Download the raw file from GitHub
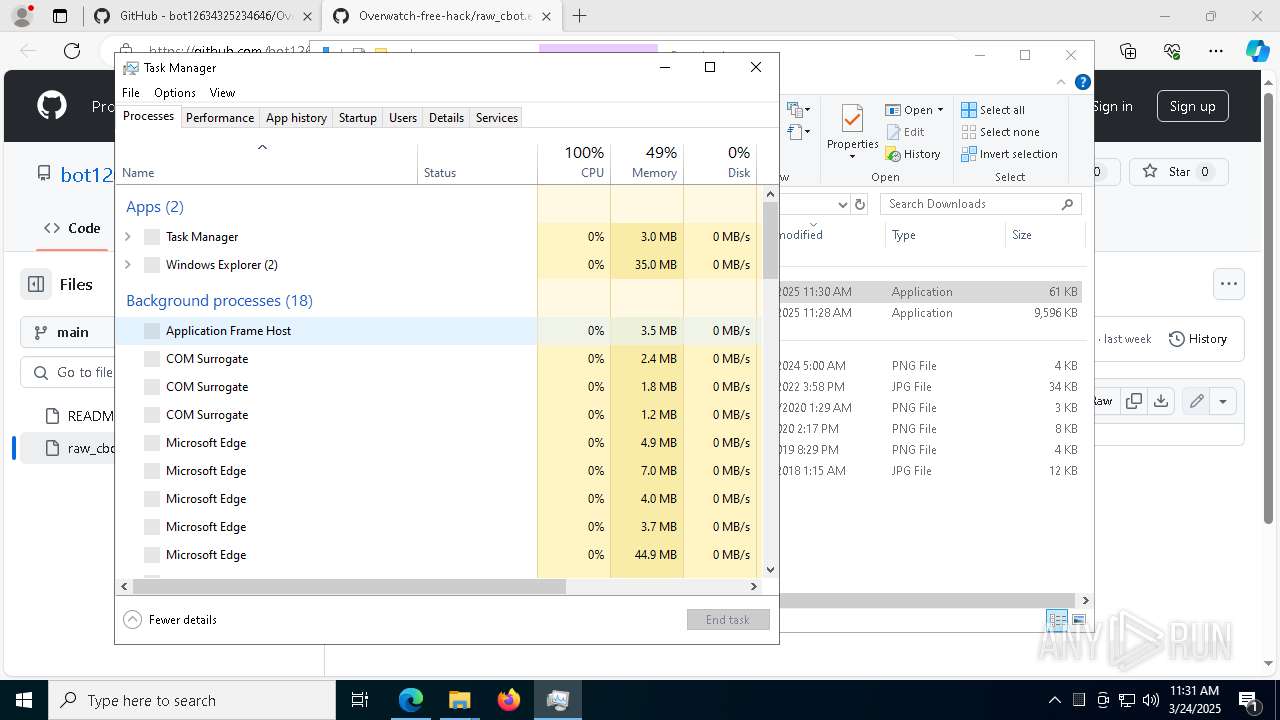Image resolution: width=1280 pixels, height=720 pixels. pos(1160,401)
